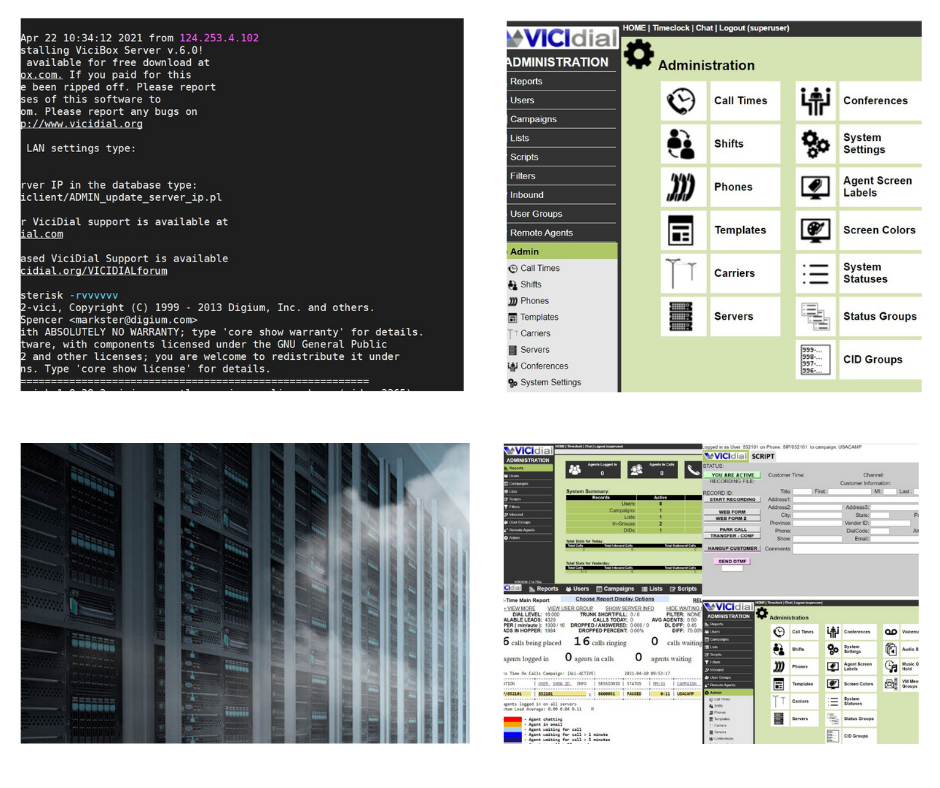Click the small clock icon beside sidebar Call Times

(513, 269)
